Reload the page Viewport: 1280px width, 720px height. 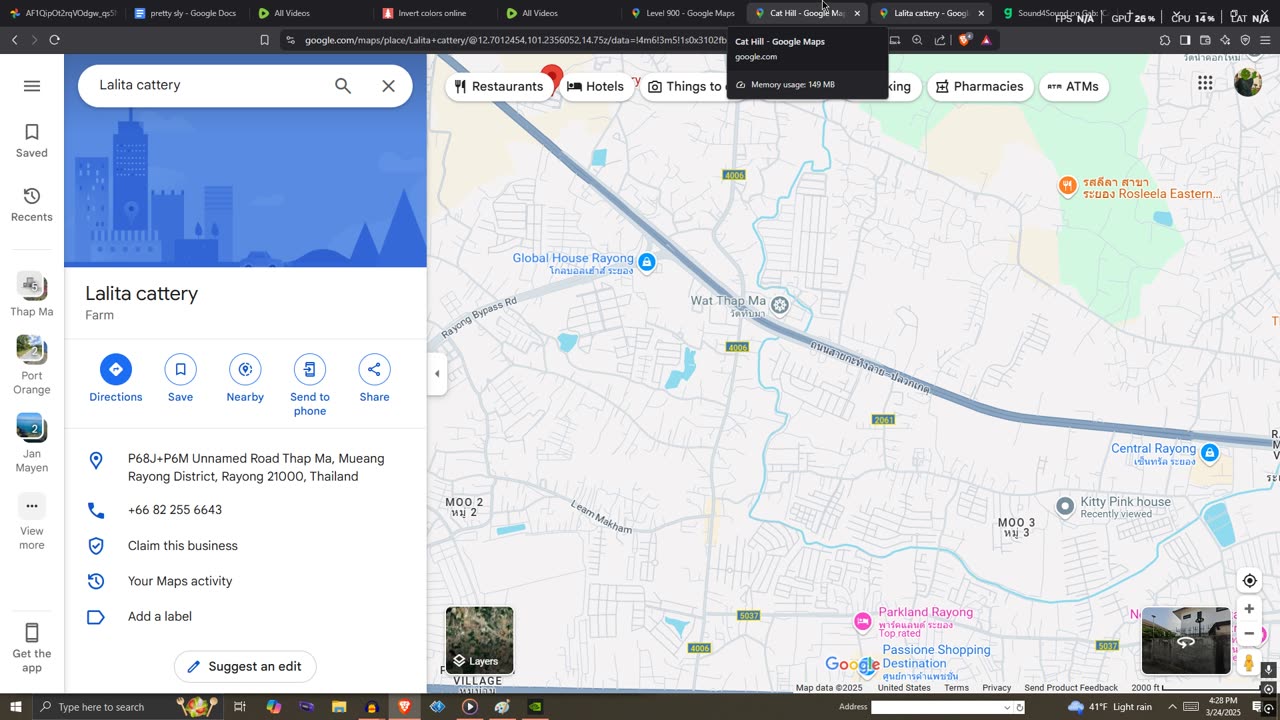(54, 40)
